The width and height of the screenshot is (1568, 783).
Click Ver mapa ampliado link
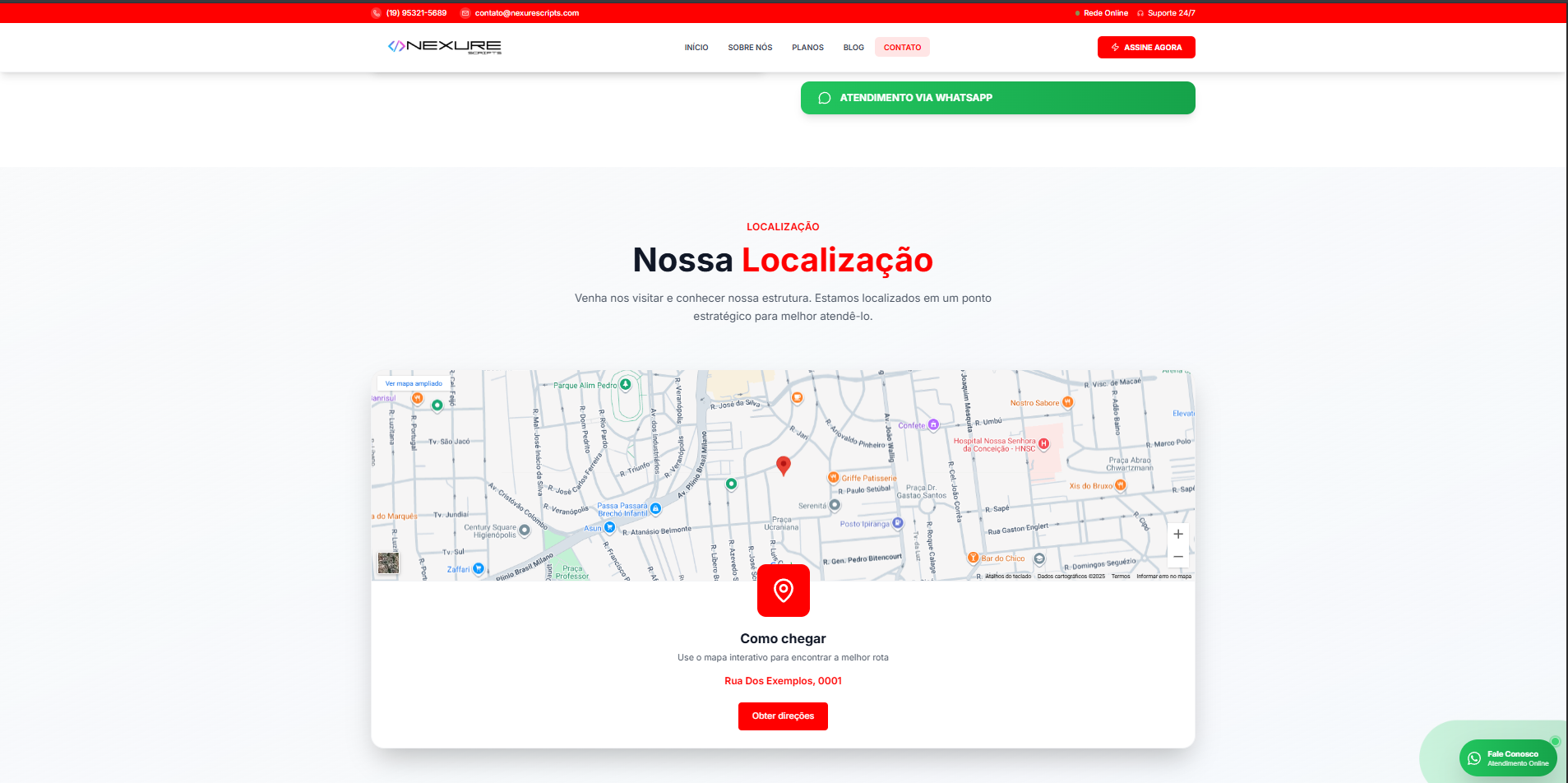point(414,383)
